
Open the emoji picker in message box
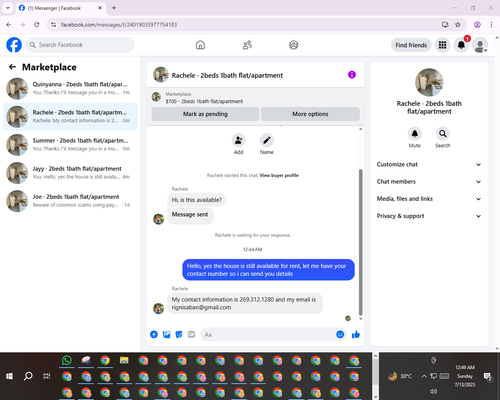tap(340, 334)
